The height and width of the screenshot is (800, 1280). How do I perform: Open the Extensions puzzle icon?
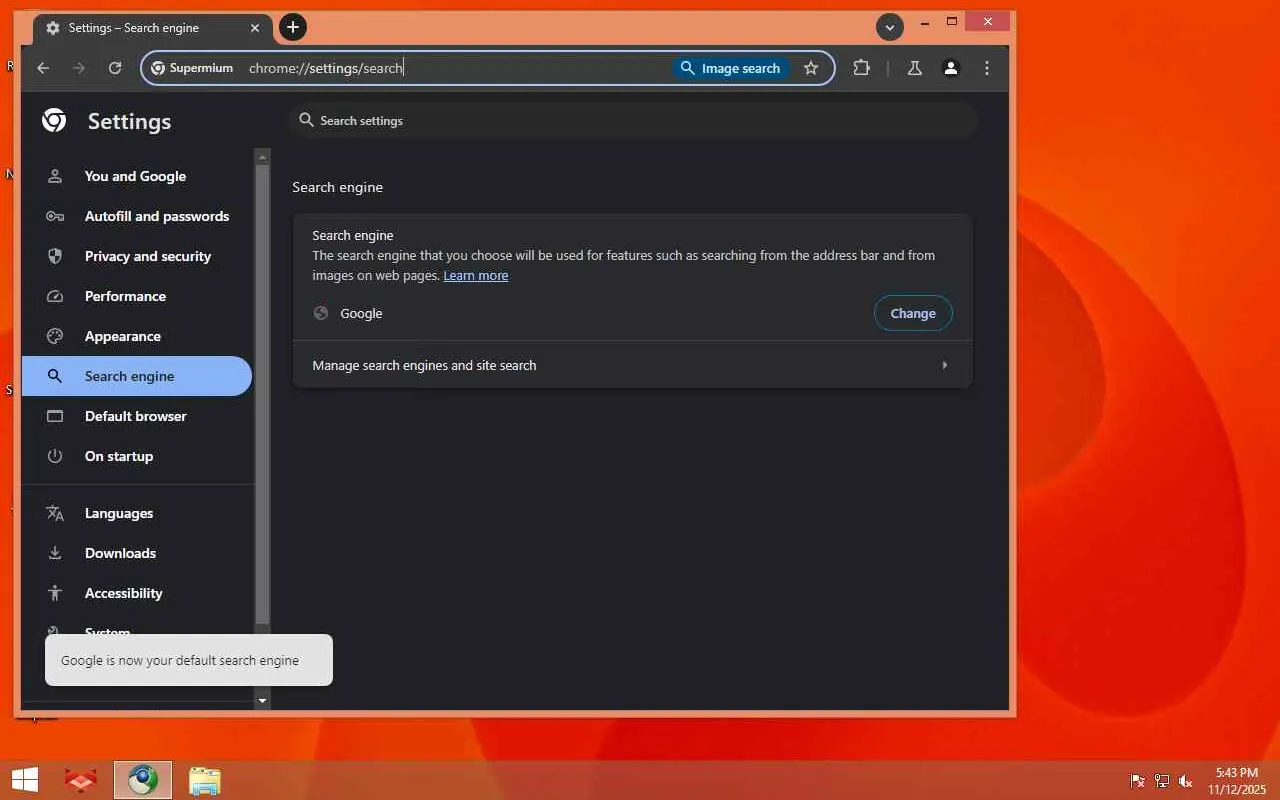(861, 68)
